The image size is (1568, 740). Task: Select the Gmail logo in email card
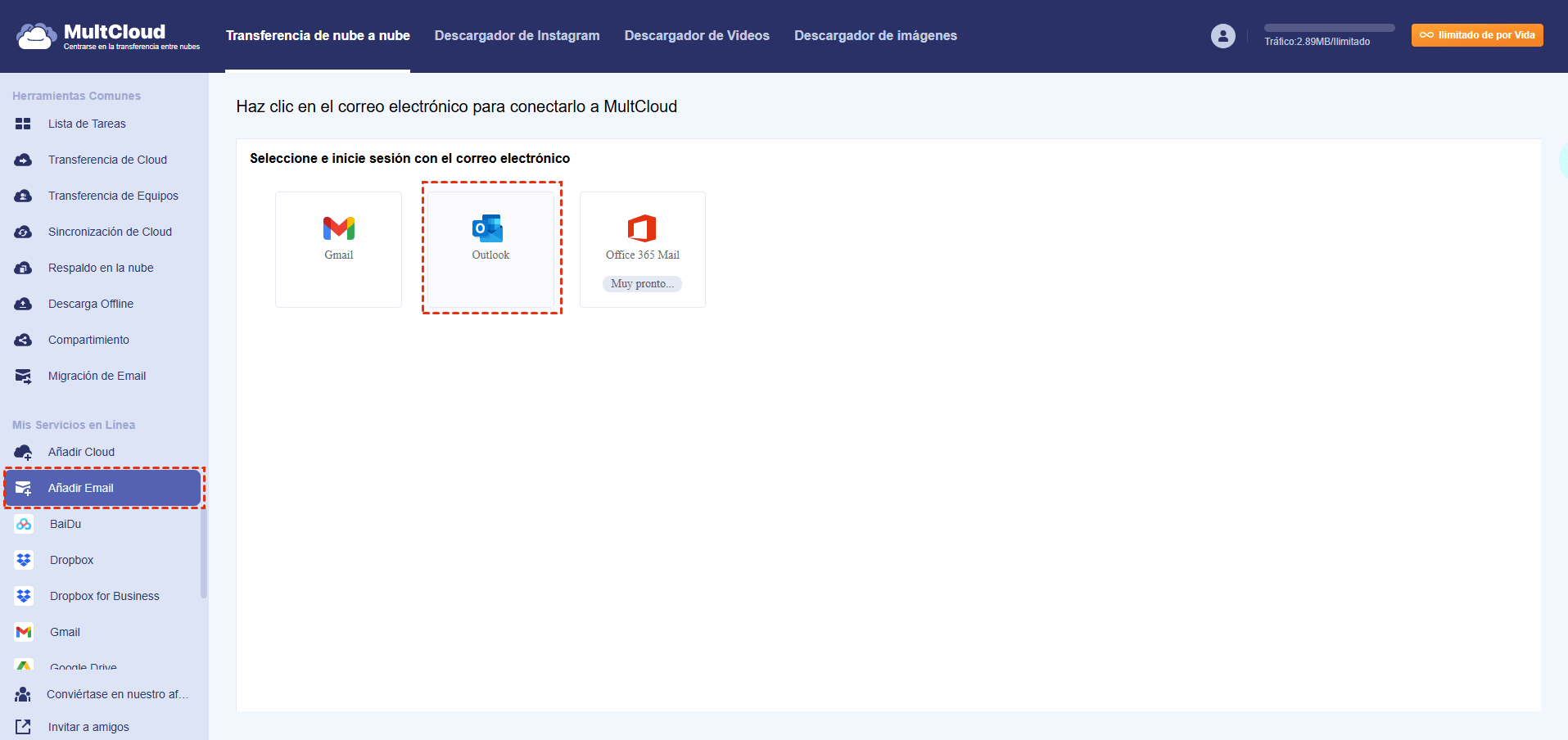[x=339, y=228]
